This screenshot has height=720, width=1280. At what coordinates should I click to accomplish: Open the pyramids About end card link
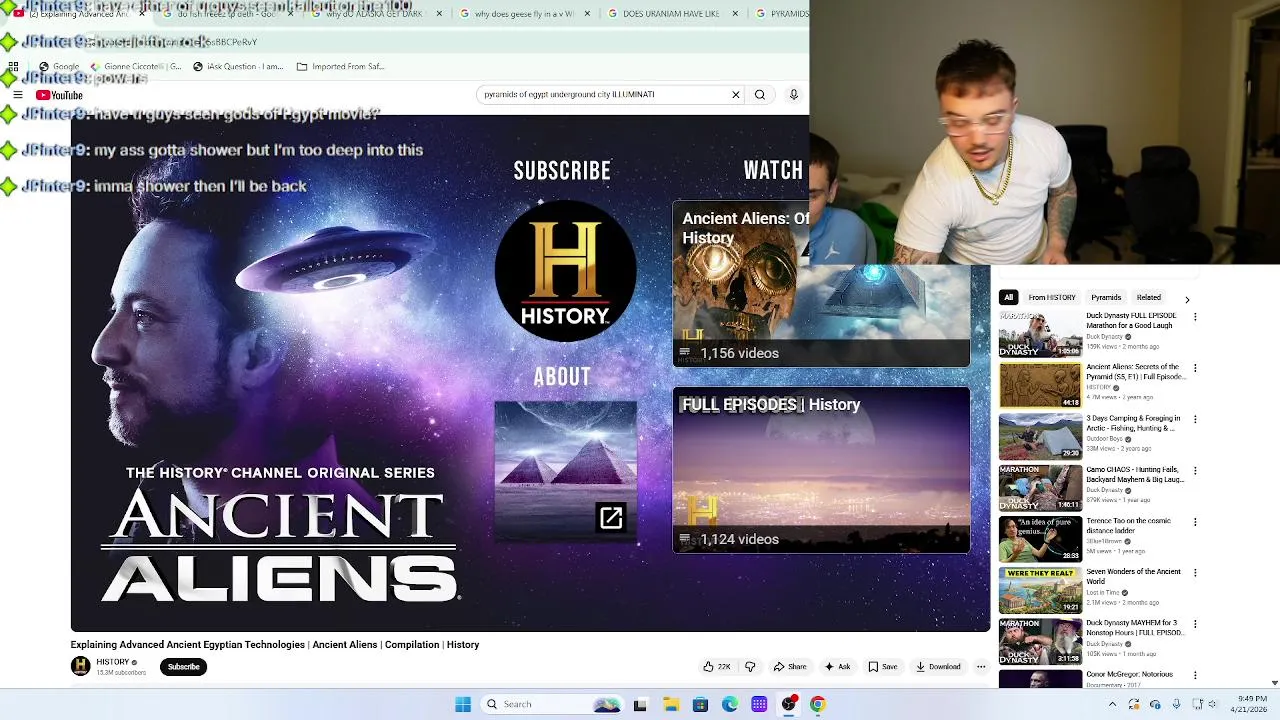tap(565, 468)
